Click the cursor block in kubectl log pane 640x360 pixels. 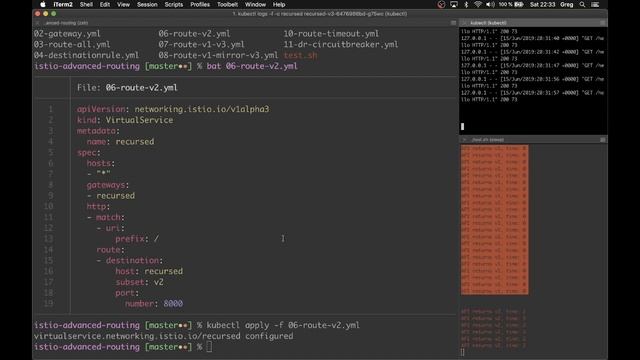pos(462,127)
